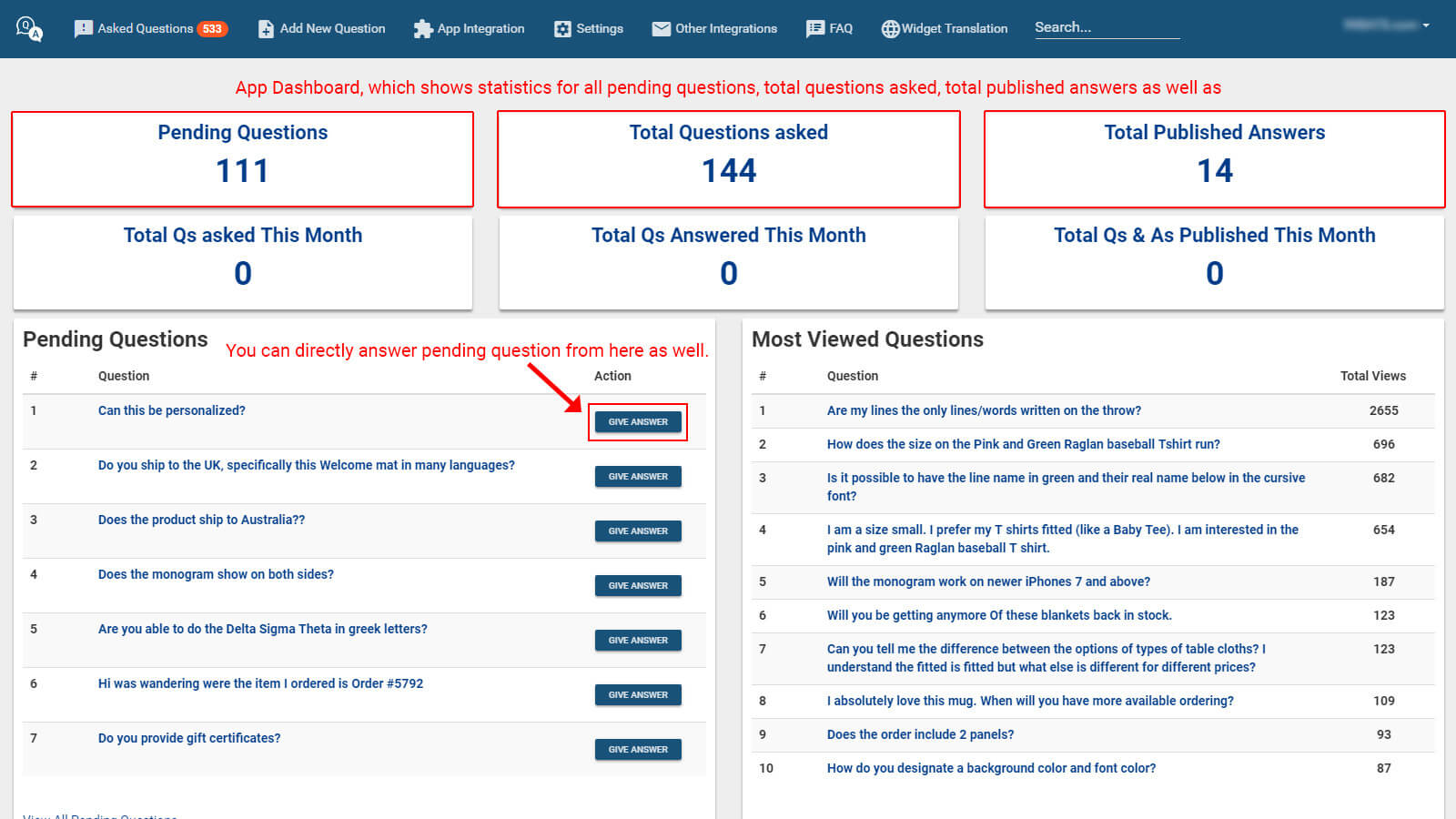Viewport: 1456px width, 819px height.
Task: Open the account dropdown arrow at top right
Action: coord(1426,25)
